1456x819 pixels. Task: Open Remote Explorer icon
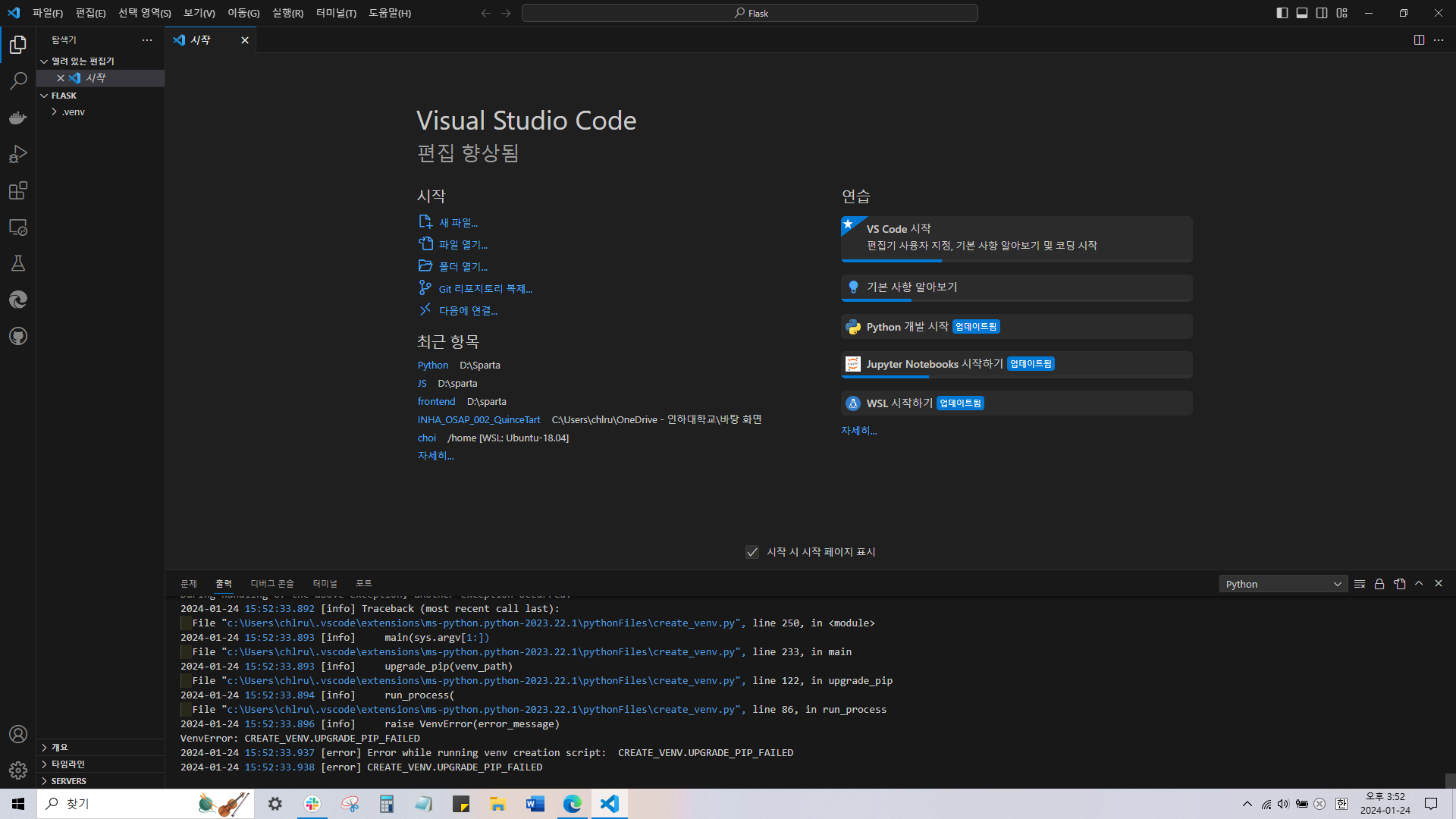18,227
